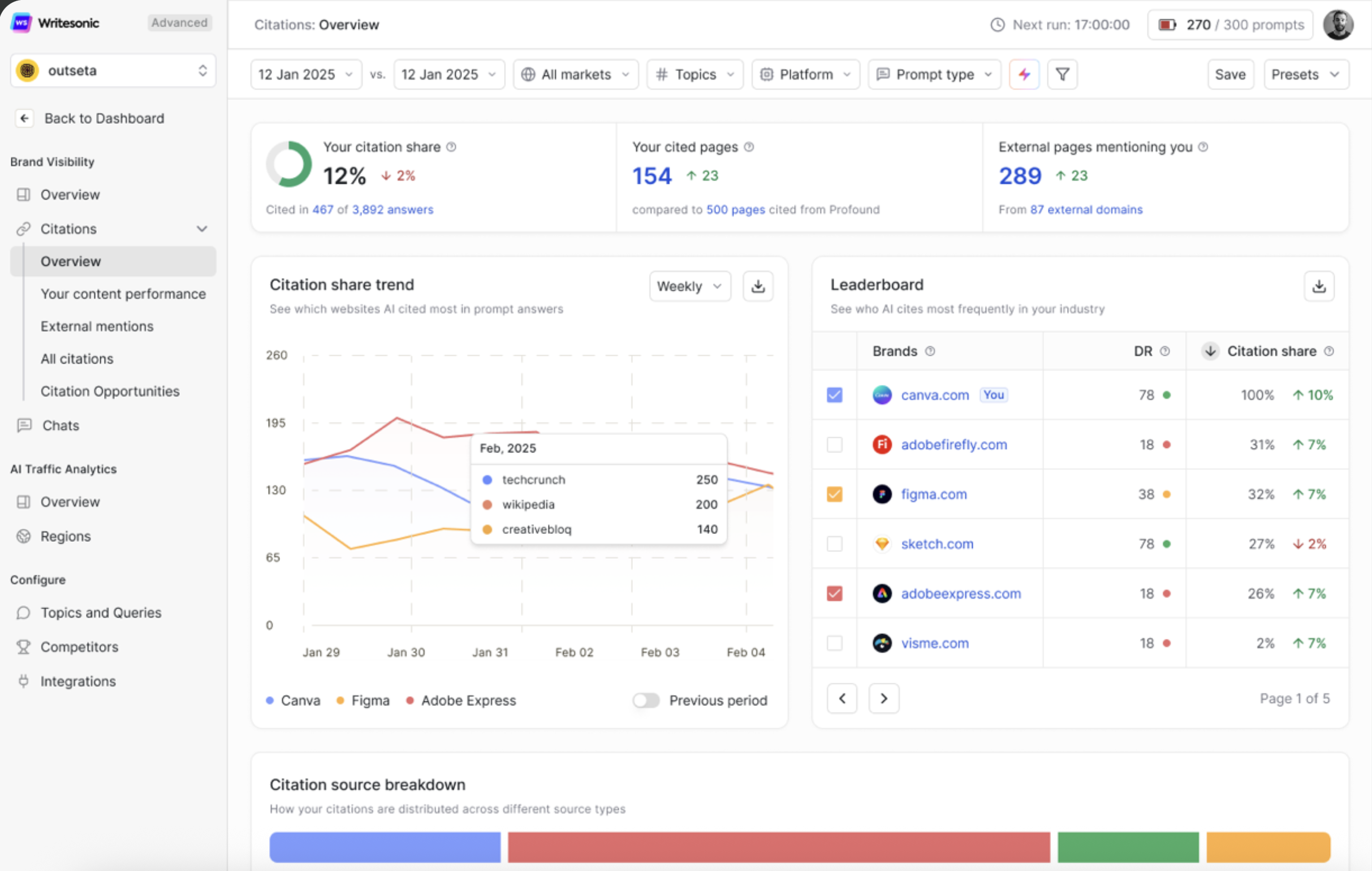Open the filter funnel icon
This screenshot has width=1372, height=871.
pos(1062,75)
